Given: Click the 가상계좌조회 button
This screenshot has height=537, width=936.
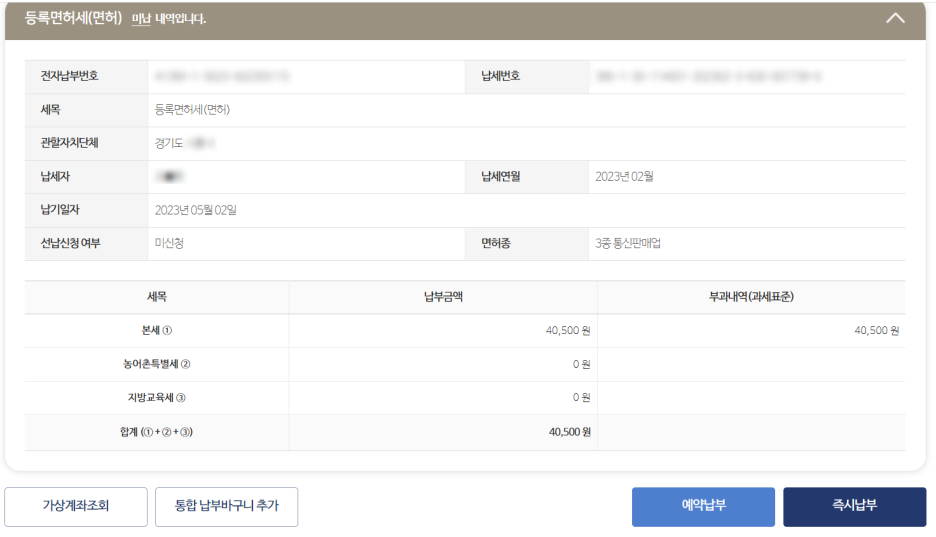Looking at the screenshot, I should click(76, 507).
